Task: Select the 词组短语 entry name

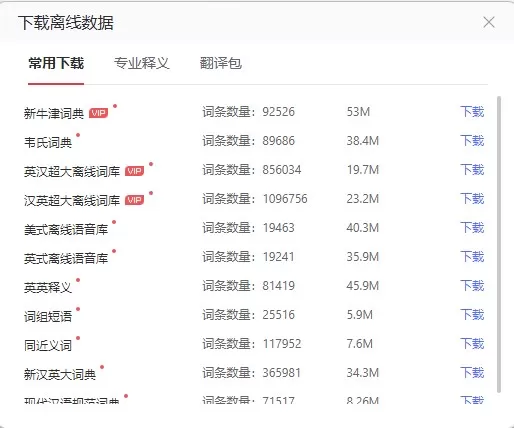Action: pyautogui.click(x=48, y=317)
